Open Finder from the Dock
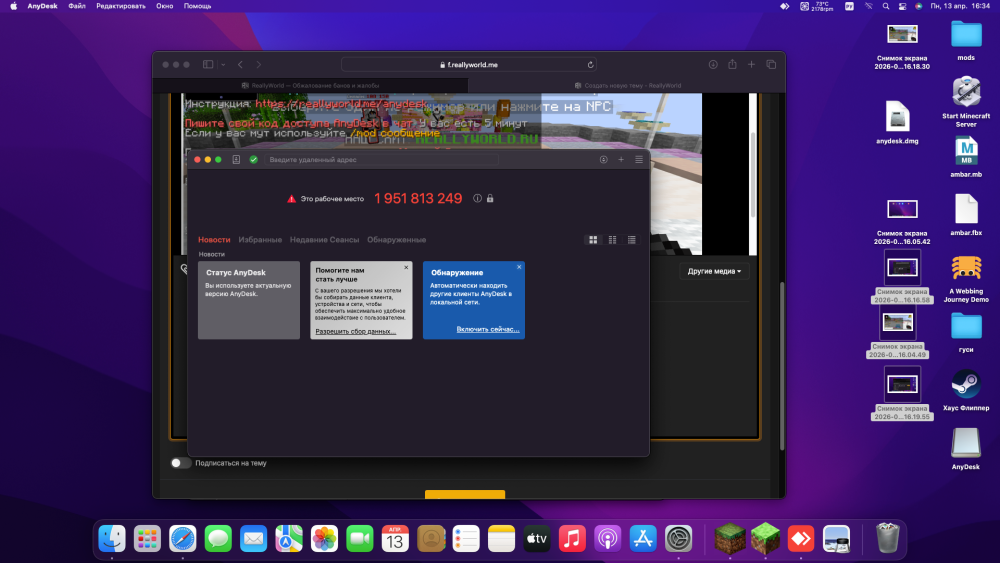 point(112,539)
